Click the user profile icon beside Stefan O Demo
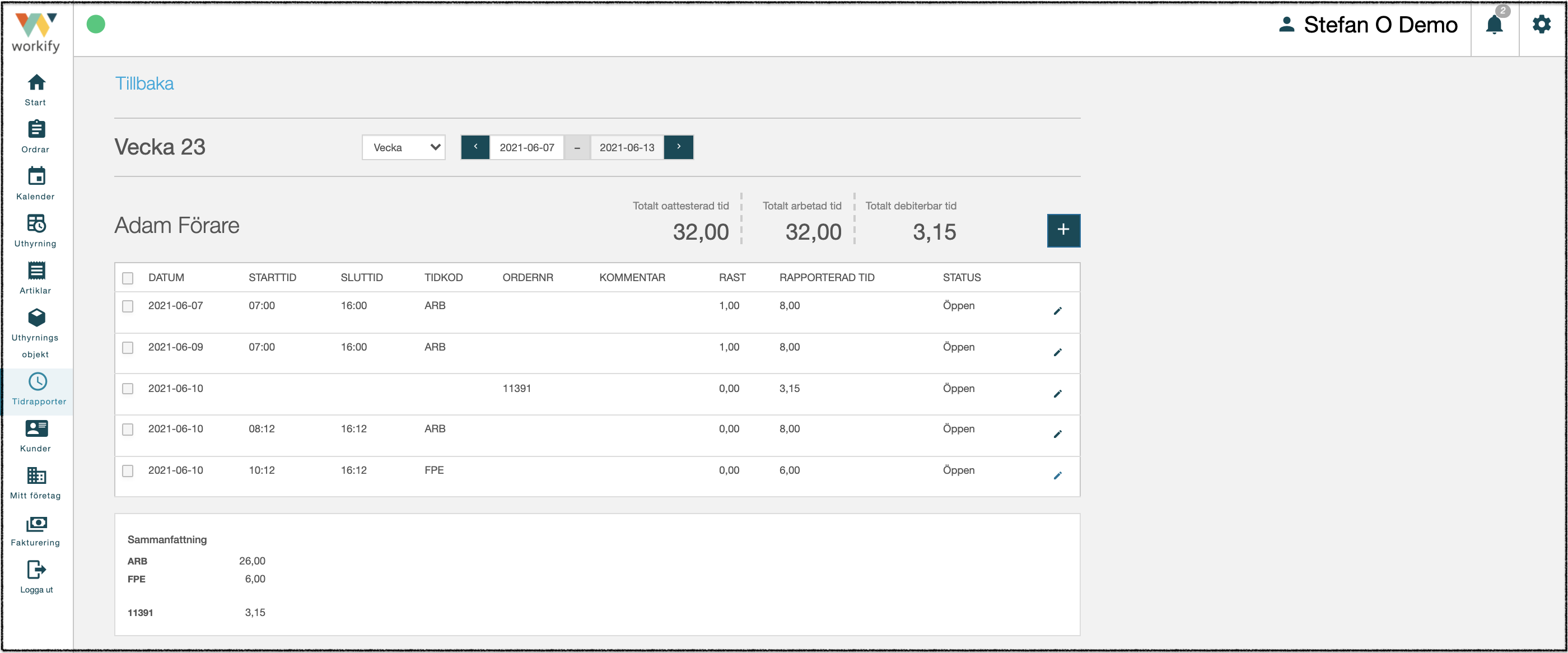This screenshot has width=1568, height=653. (x=1287, y=24)
